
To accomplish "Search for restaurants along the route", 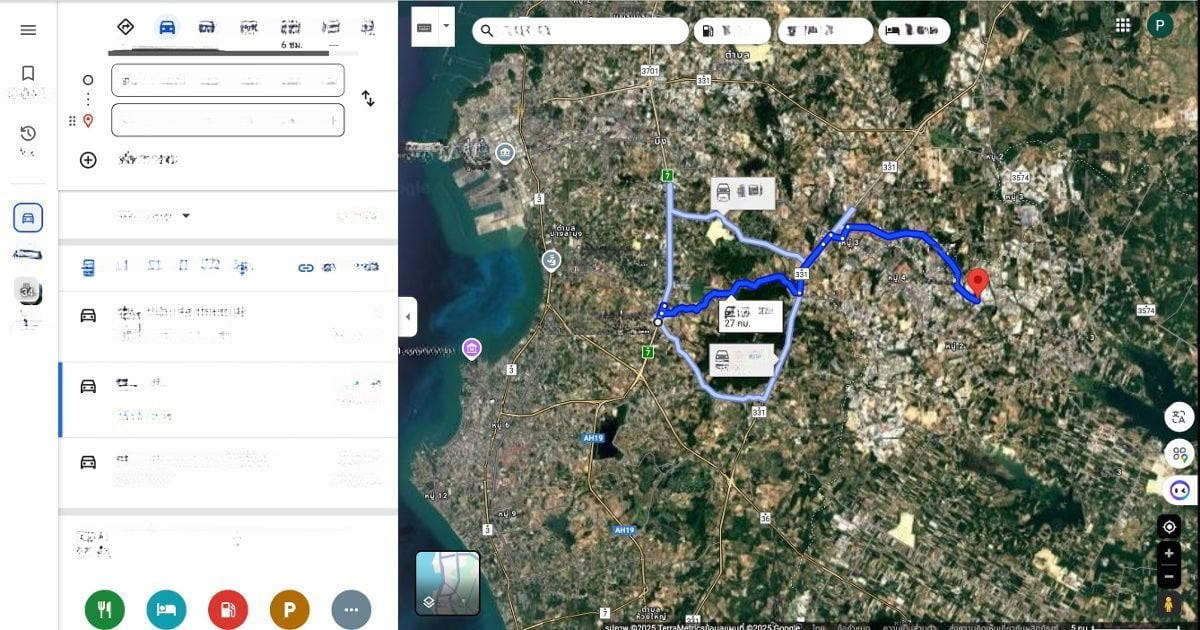I will [105, 609].
